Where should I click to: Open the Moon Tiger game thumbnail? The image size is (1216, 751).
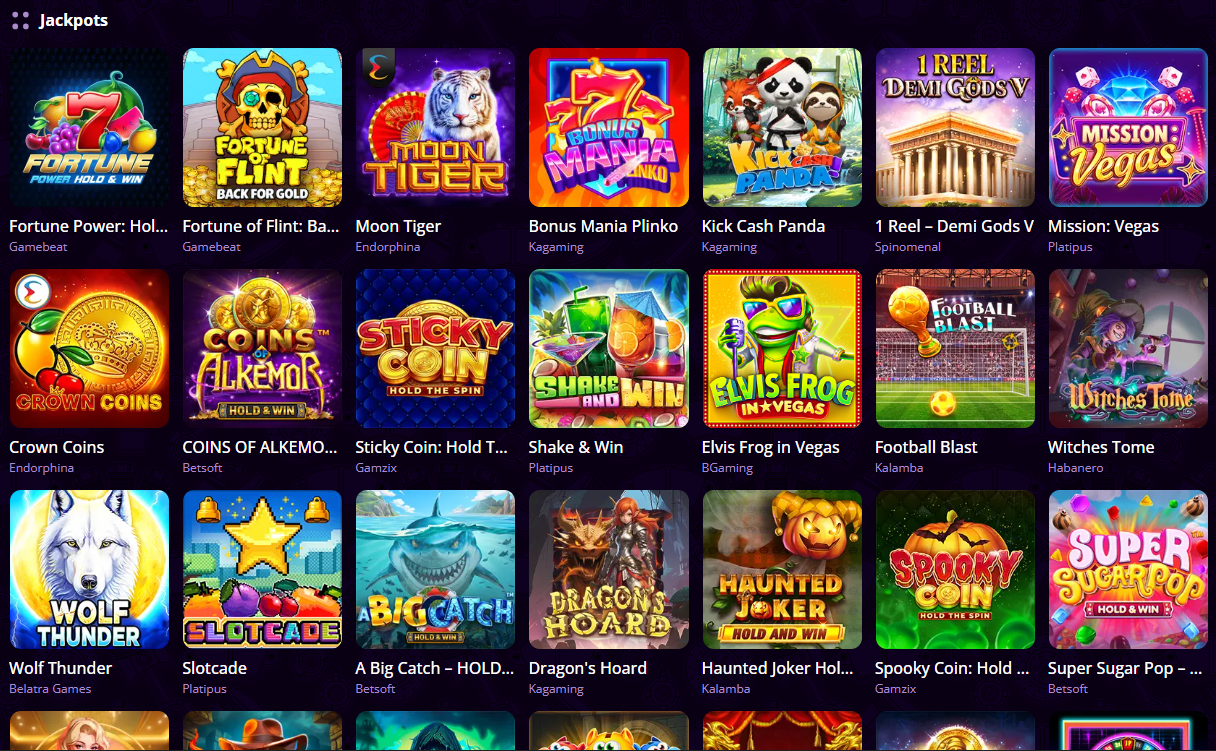click(x=435, y=127)
